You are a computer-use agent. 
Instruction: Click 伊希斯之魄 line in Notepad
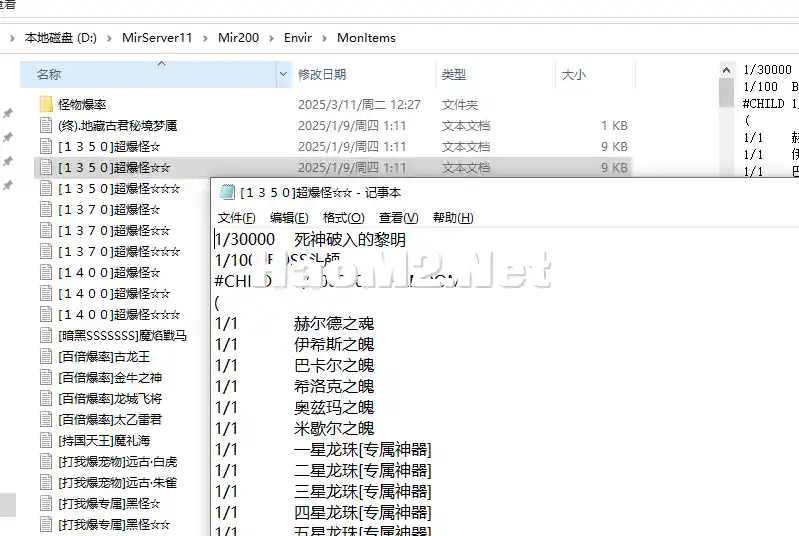pyautogui.click(x=334, y=344)
